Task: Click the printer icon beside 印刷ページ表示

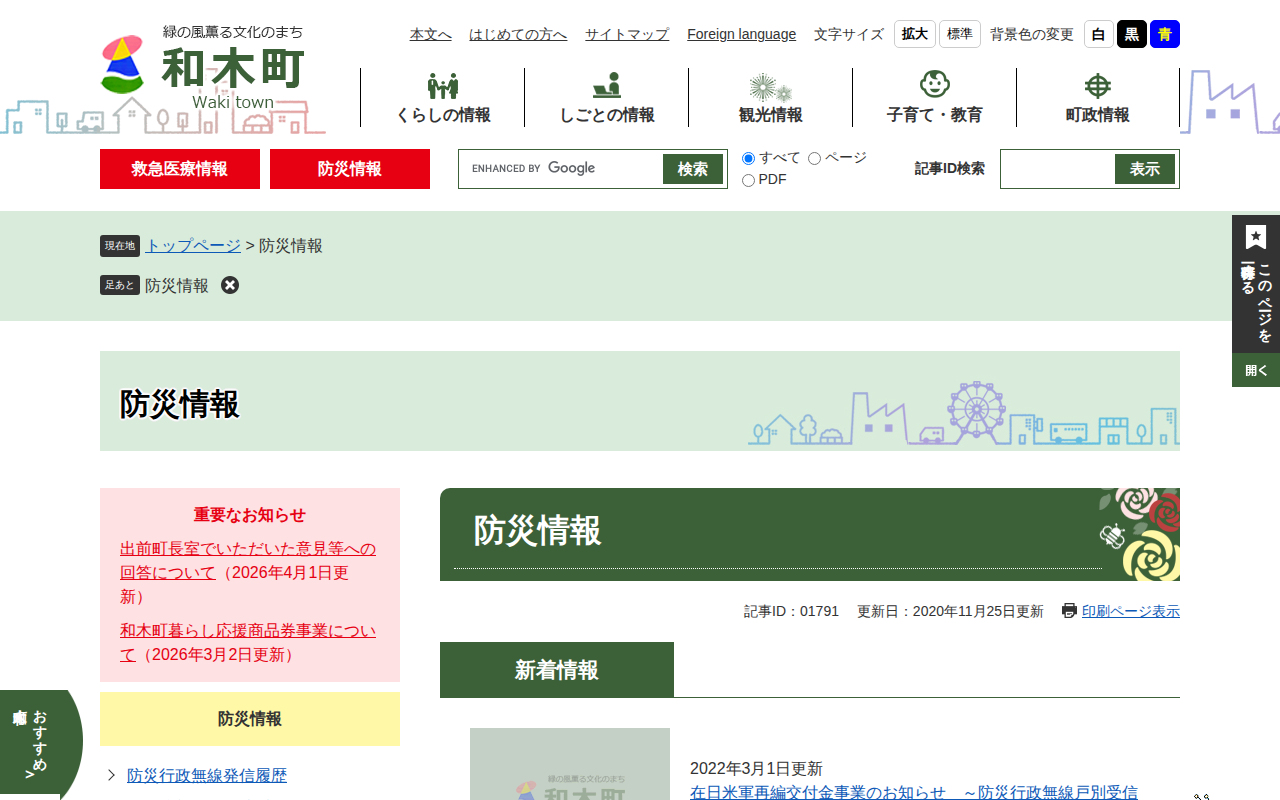Action: click(x=1069, y=610)
